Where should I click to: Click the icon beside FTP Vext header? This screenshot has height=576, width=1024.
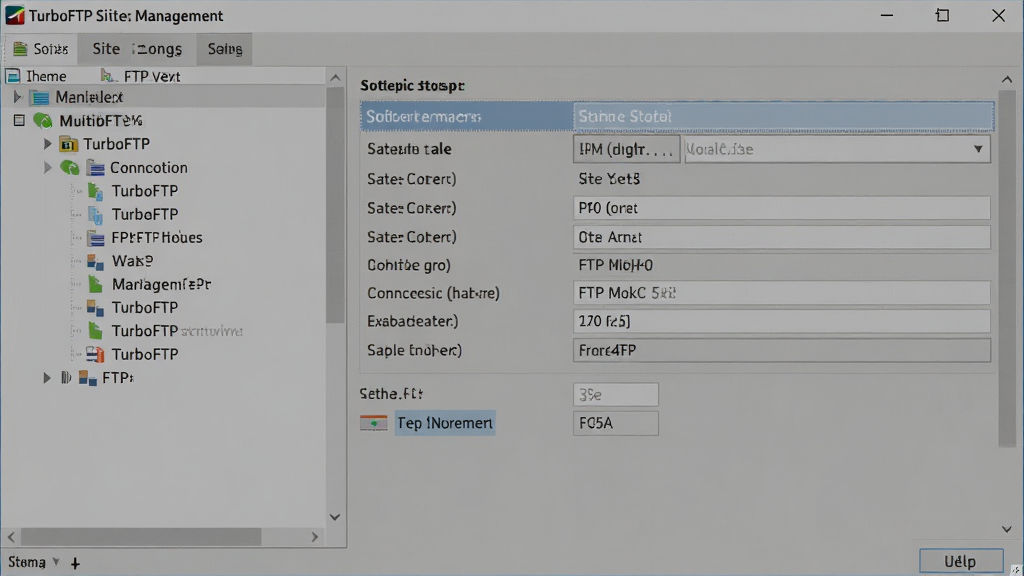tap(108, 76)
